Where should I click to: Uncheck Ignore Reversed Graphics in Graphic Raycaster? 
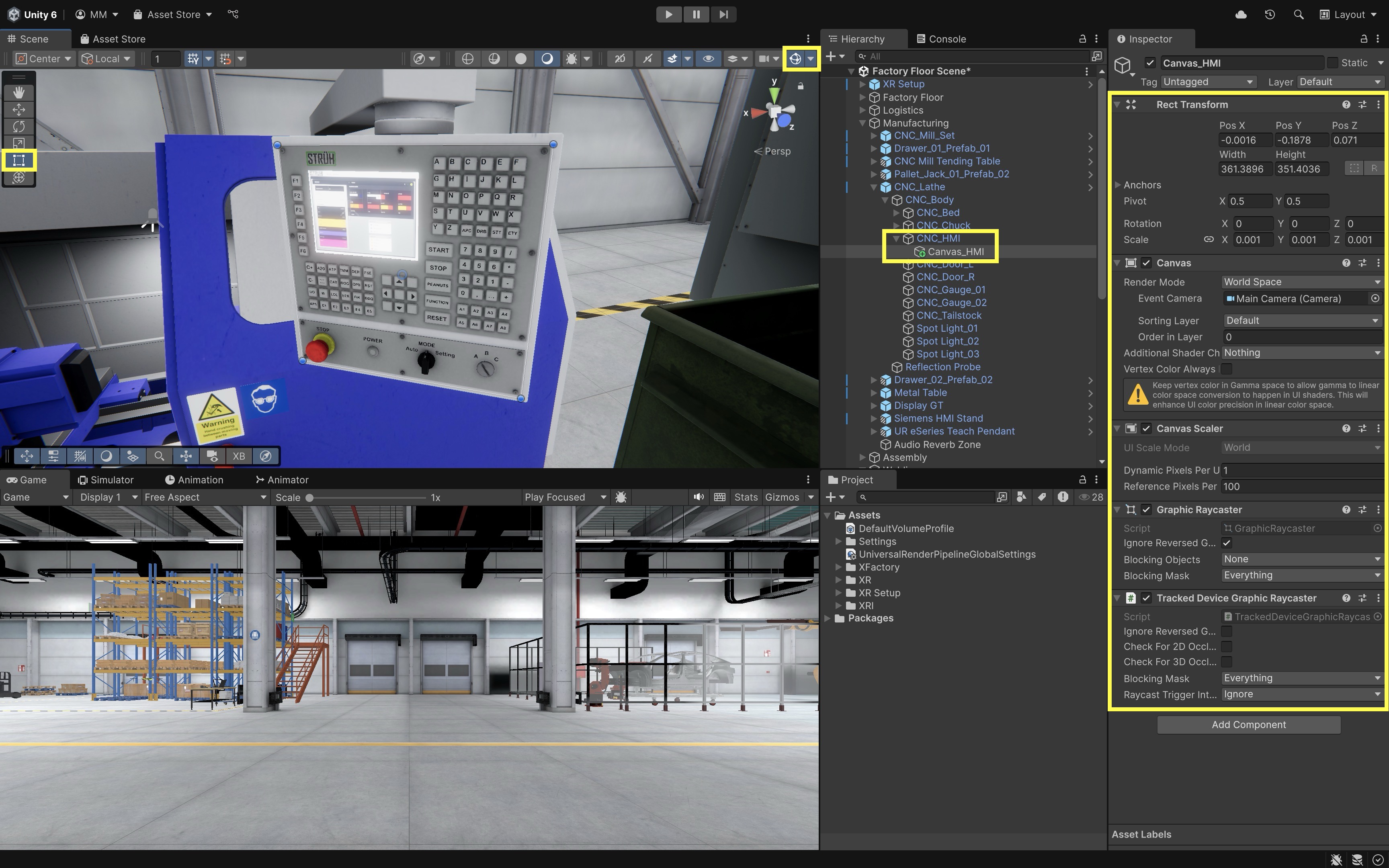point(1227,542)
